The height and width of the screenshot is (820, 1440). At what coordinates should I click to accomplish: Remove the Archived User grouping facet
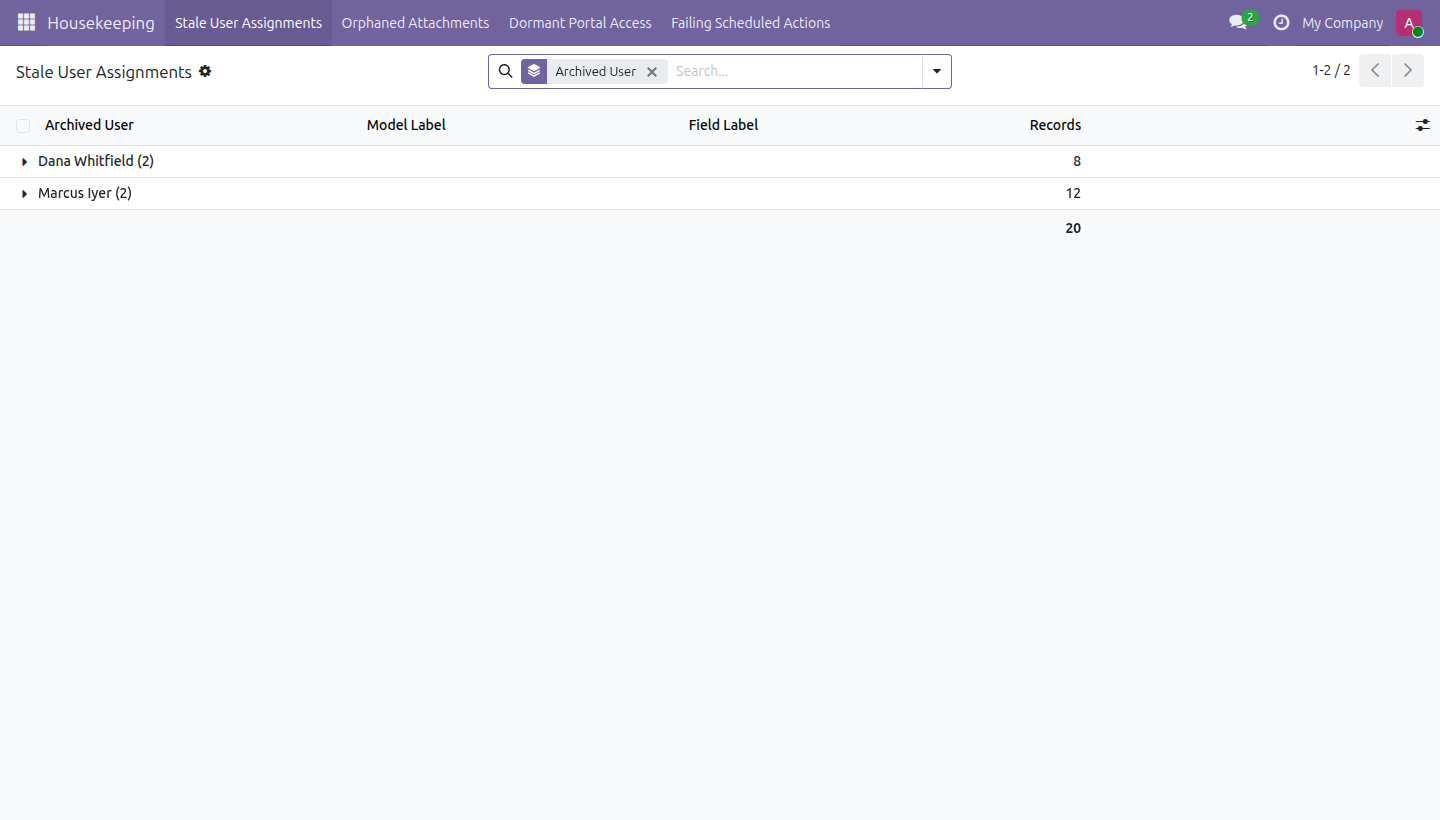[652, 72]
